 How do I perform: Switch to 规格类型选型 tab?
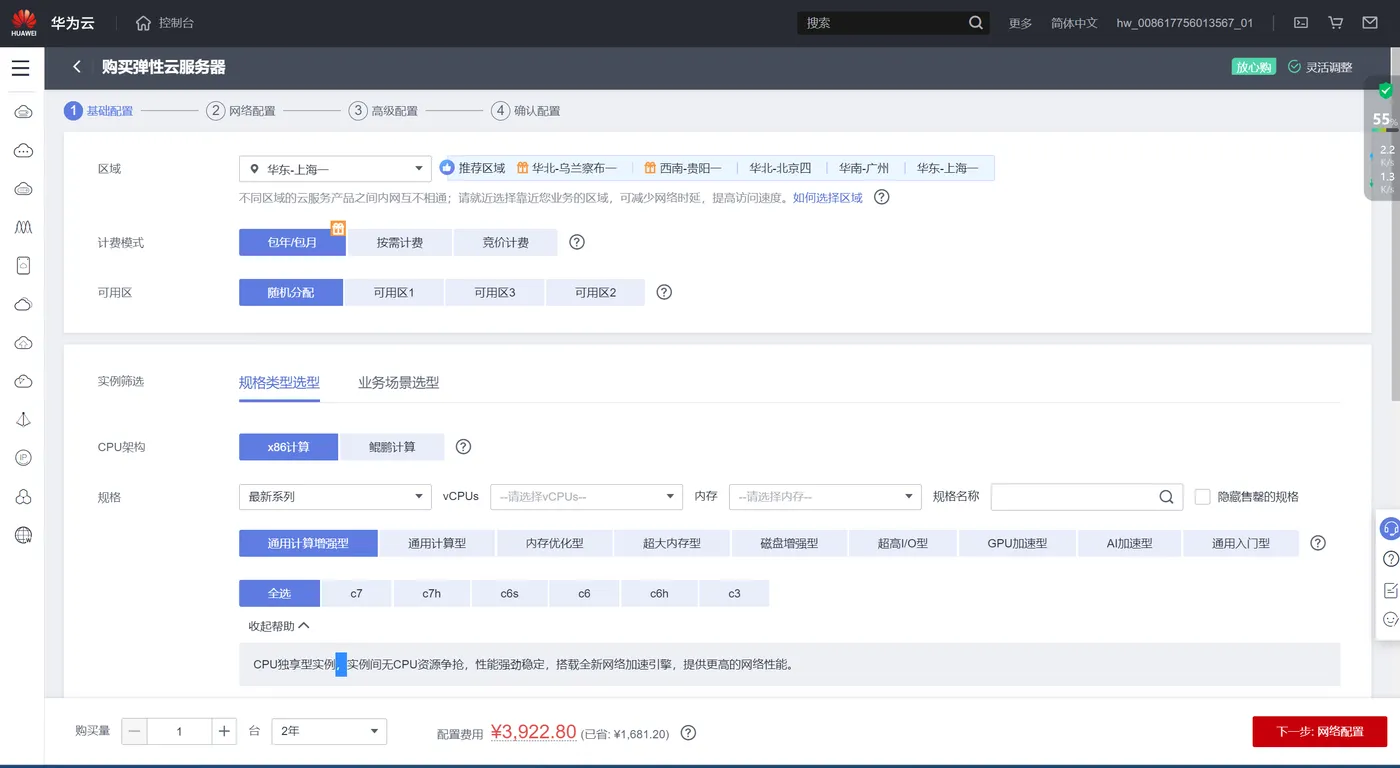279,382
